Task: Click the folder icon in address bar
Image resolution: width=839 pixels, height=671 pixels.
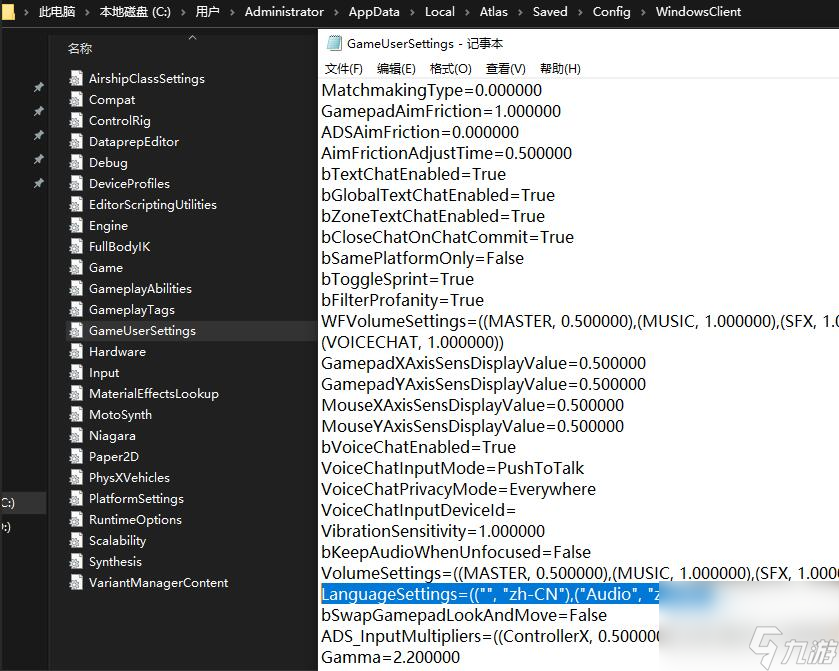Action: click(x=8, y=12)
